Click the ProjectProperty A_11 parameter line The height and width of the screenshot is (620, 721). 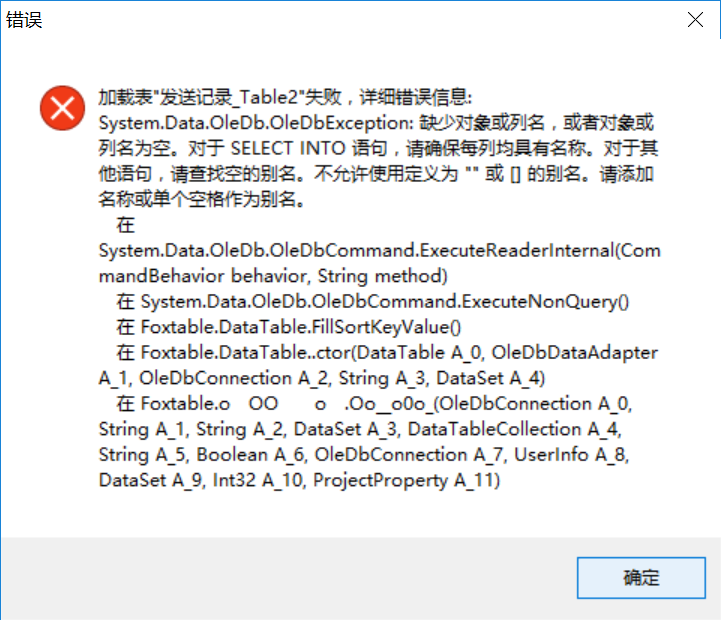(299, 480)
